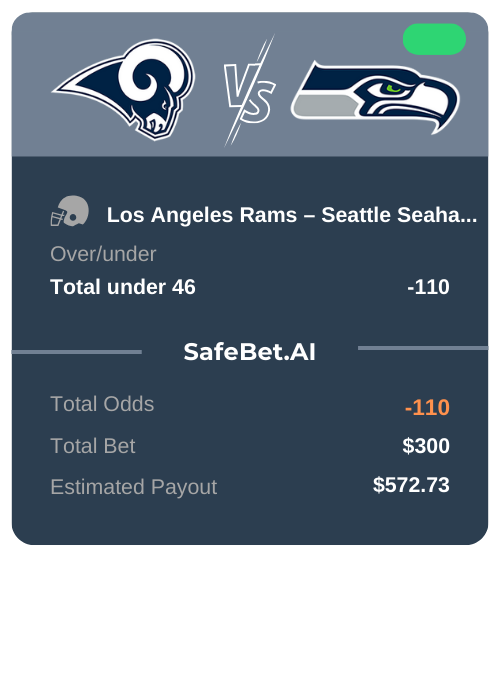The height and width of the screenshot is (700, 500).
Task: Click the $572.73 payout value
Action: pyautogui.click(x=411, y=485)
